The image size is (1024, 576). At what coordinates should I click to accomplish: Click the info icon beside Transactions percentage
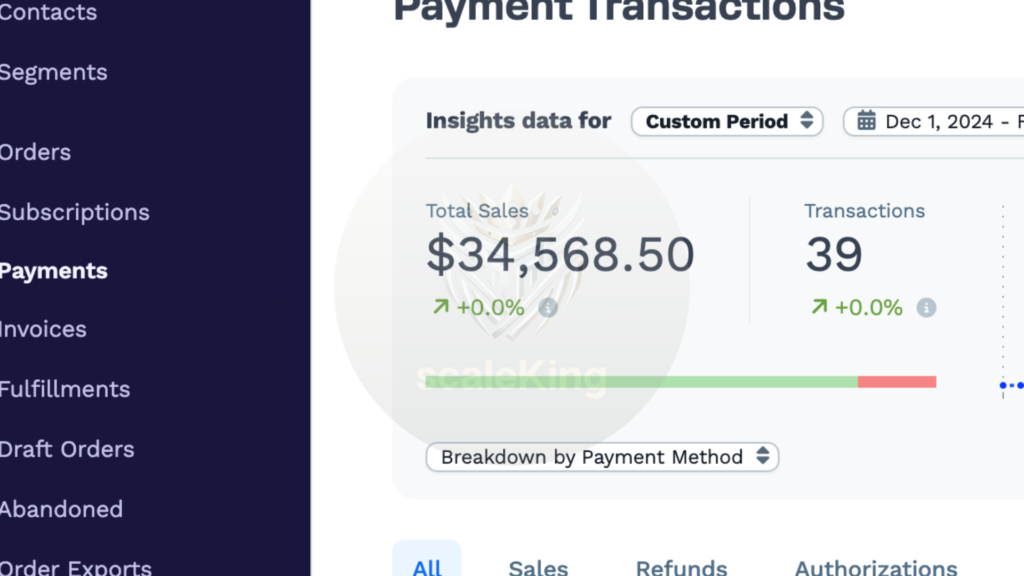(926, 308)
